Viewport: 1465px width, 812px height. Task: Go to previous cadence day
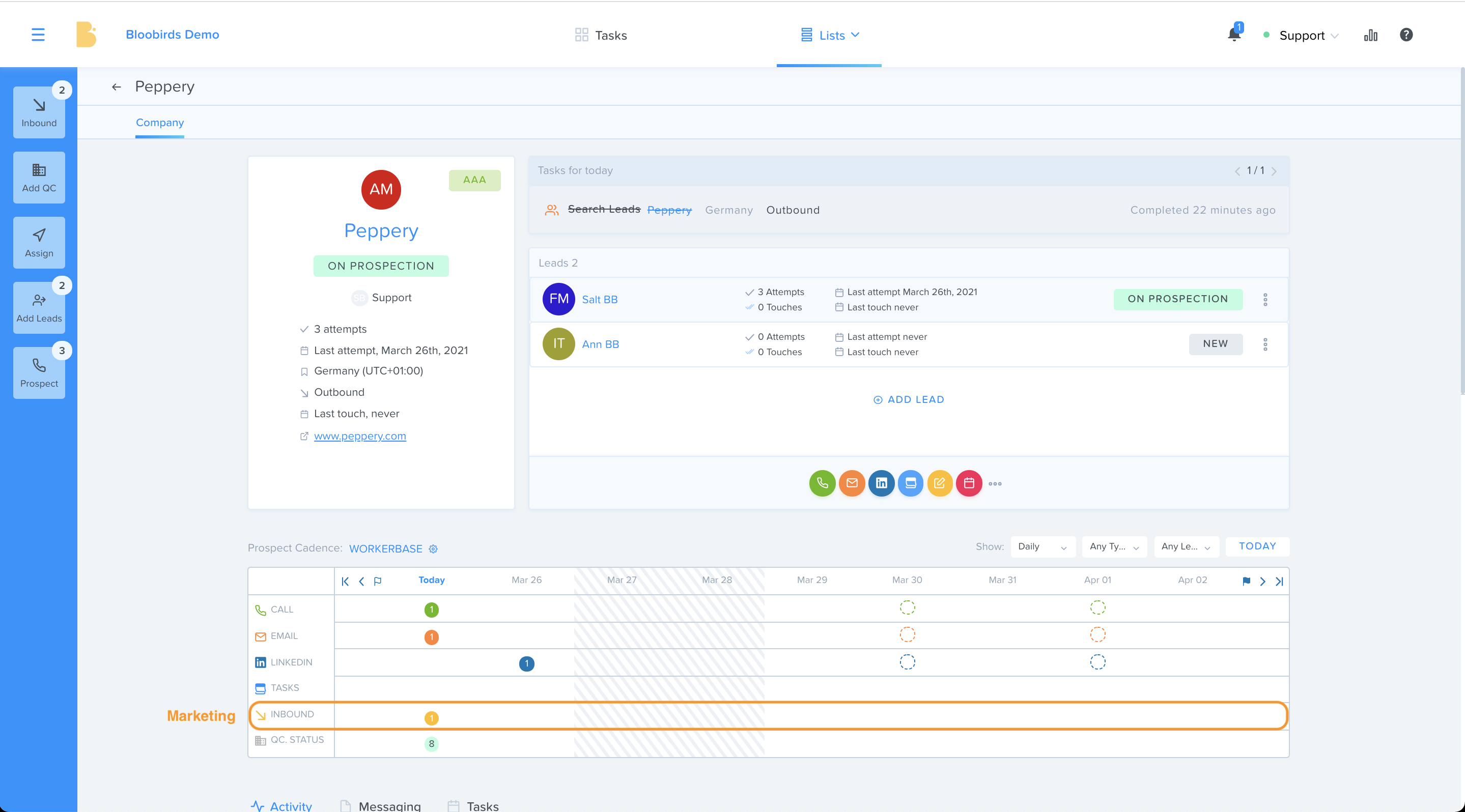(362, 582)
